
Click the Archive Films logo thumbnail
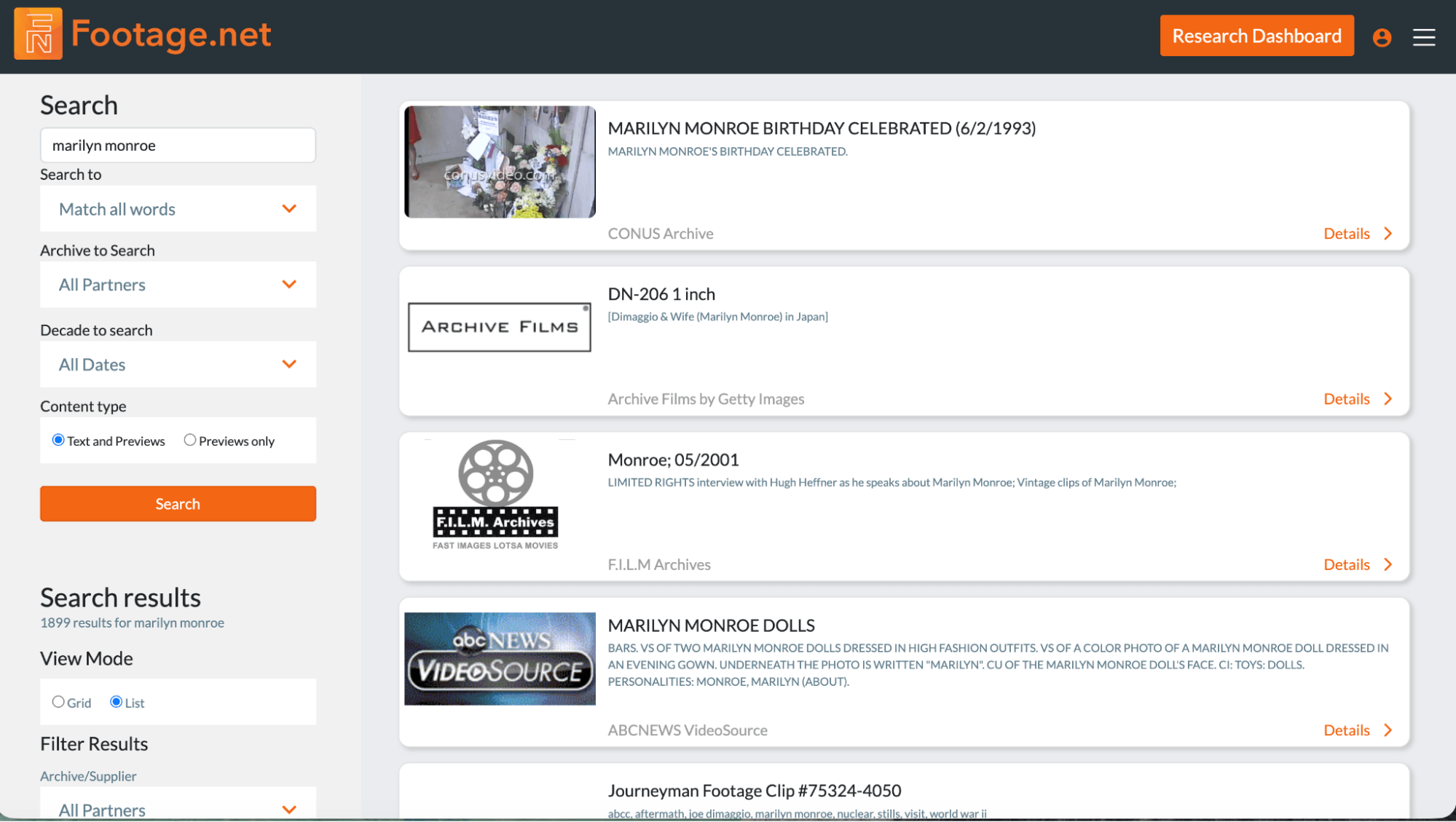tap(500, 327)
